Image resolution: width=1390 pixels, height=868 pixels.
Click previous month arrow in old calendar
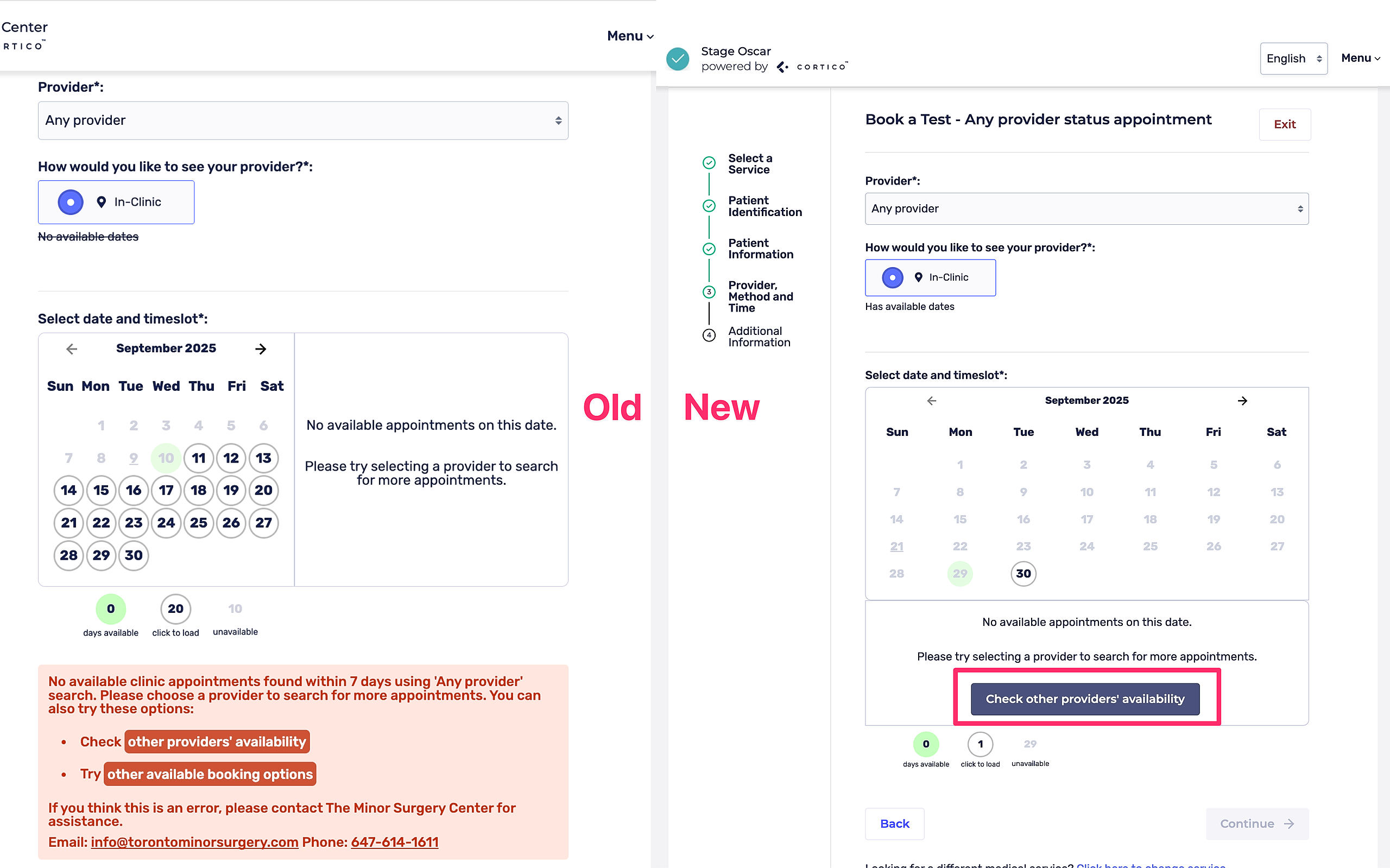coord(71,349)
